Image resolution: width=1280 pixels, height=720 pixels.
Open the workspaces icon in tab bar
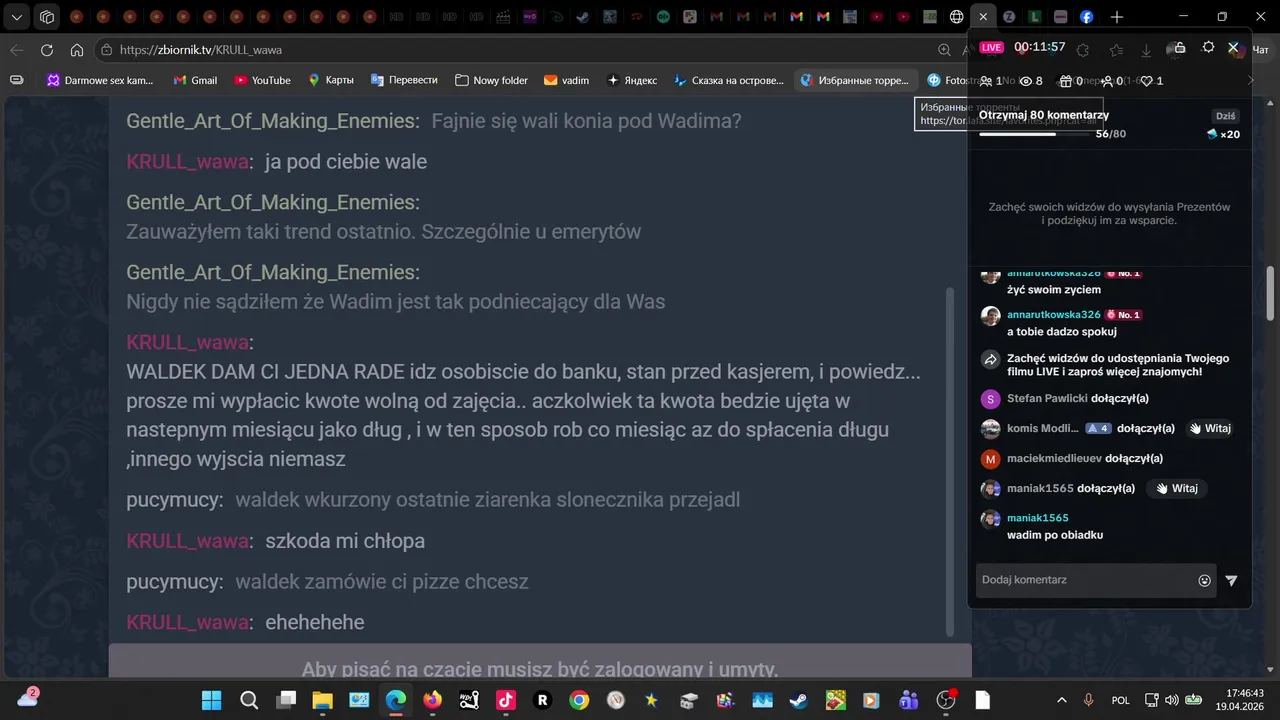[x=47, y=17]
